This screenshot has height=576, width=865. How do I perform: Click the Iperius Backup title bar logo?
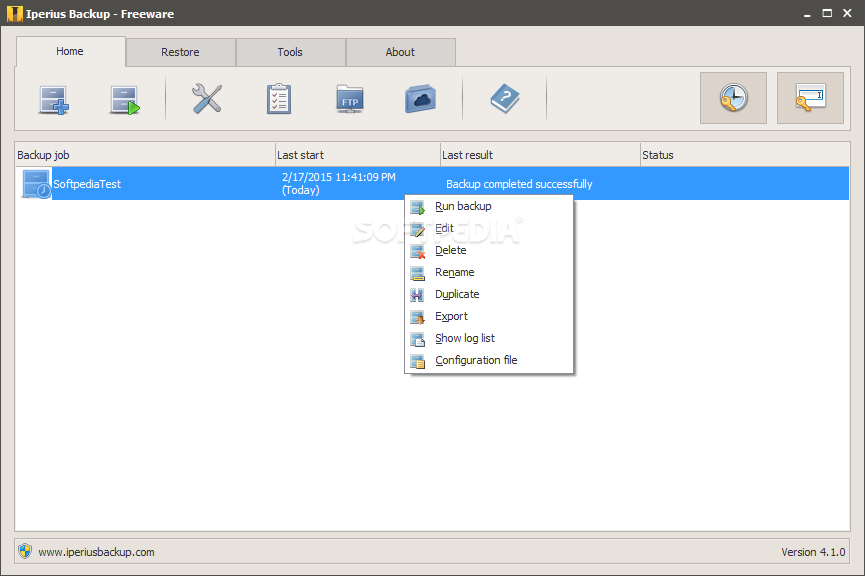(15, 14)
